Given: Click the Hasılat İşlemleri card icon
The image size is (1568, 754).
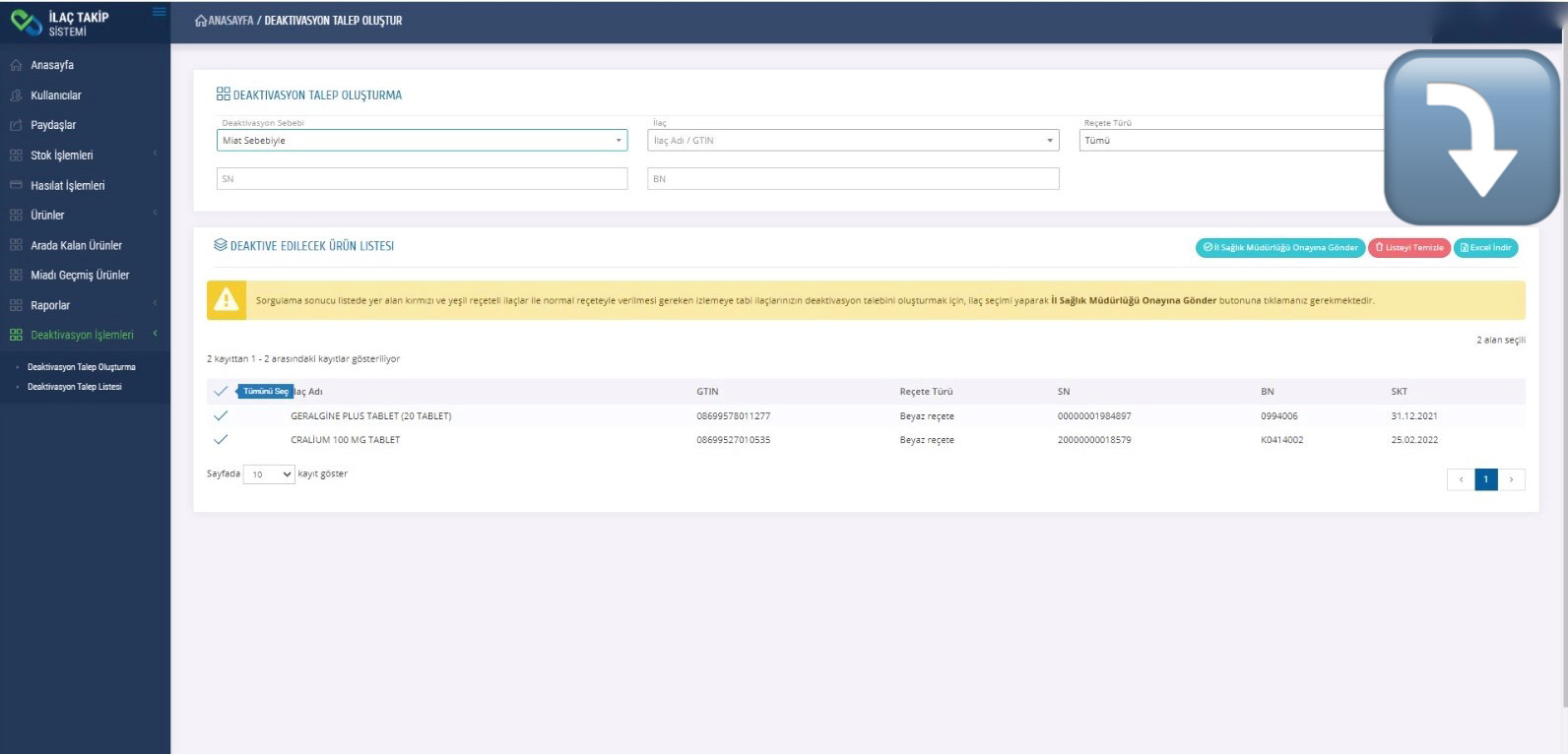Looking at the screenshot, I should click(16, 185).
